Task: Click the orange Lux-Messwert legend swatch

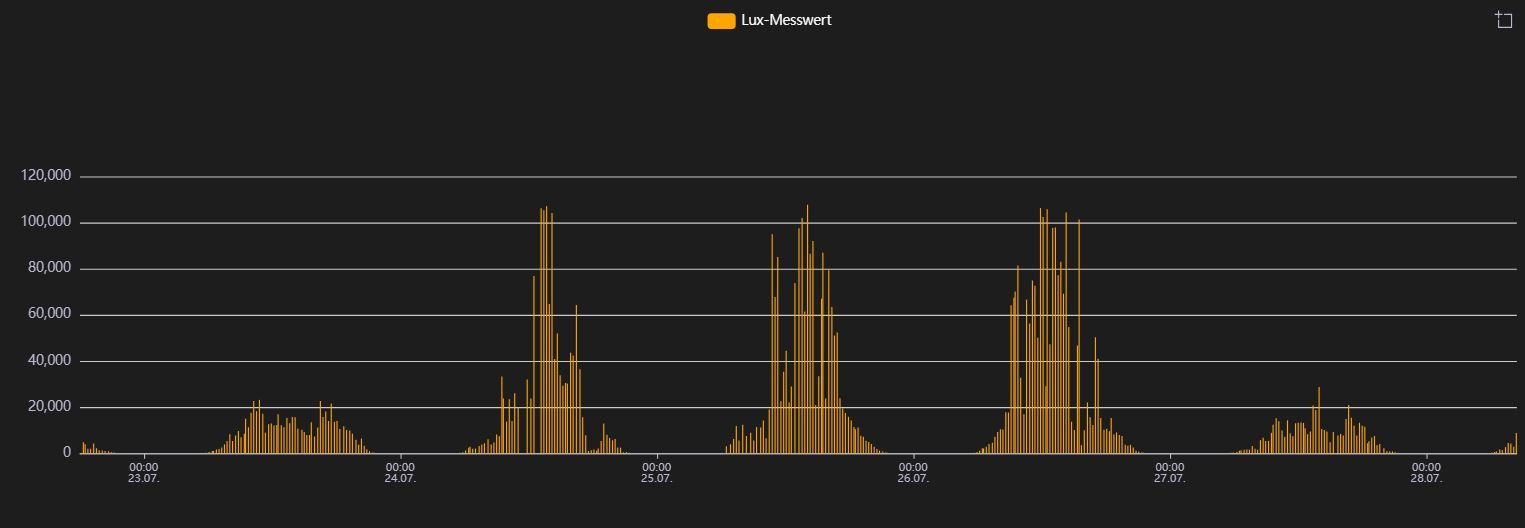Action: click(x=721, y=20)
